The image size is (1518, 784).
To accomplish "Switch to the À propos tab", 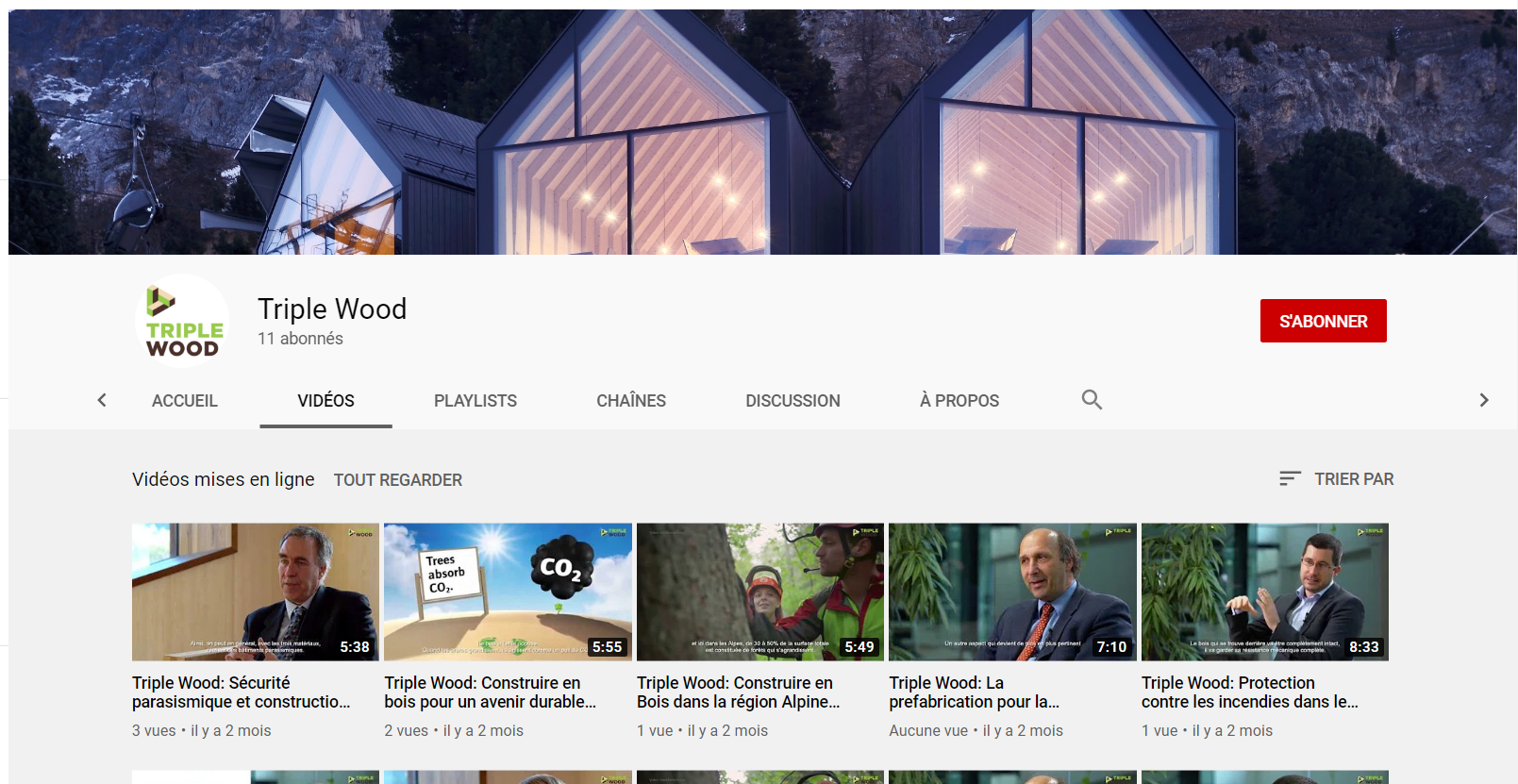I will (x=959, y=401).
